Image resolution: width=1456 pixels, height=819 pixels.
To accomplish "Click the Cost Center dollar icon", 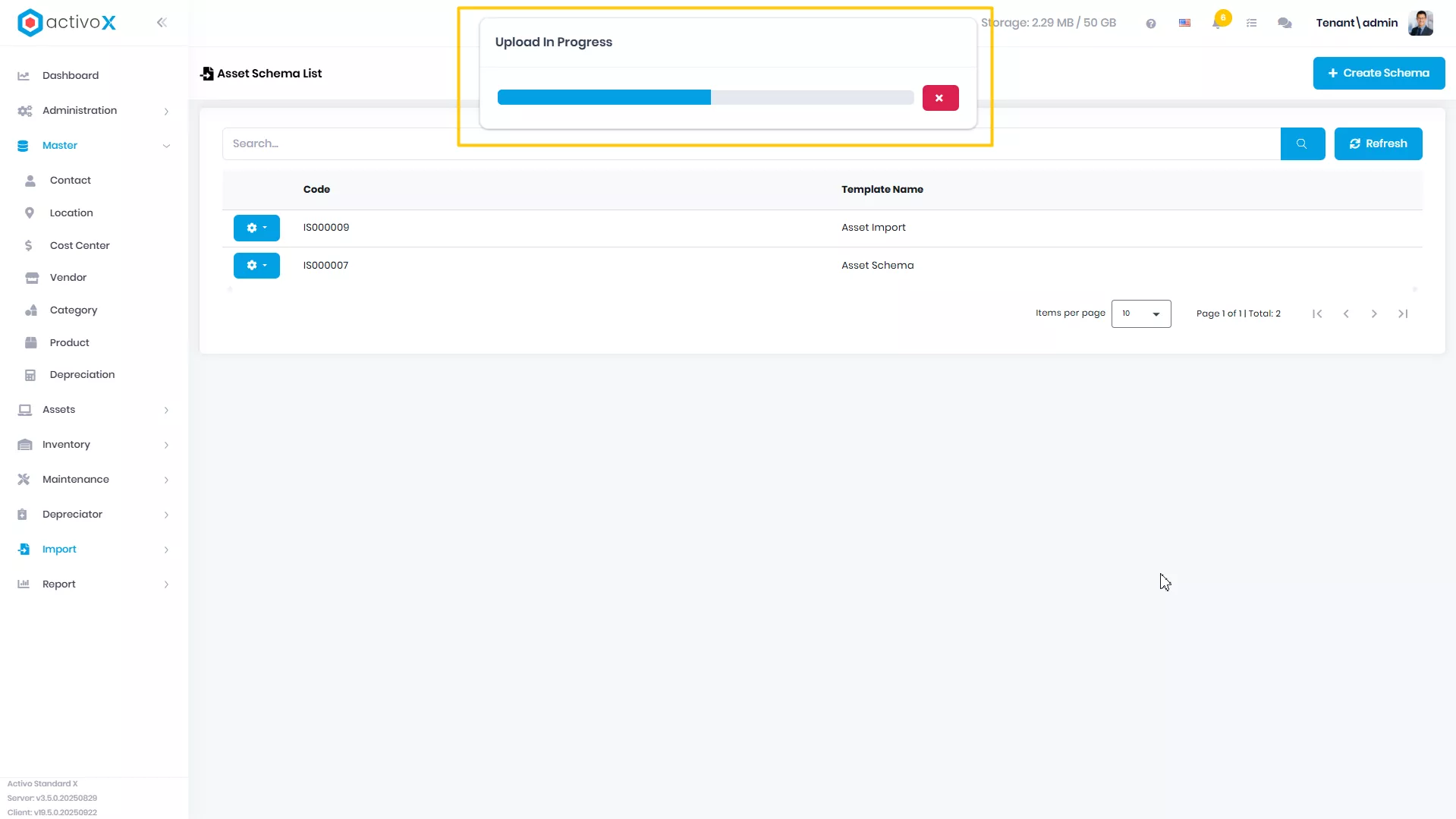I will tap(28, 246).
